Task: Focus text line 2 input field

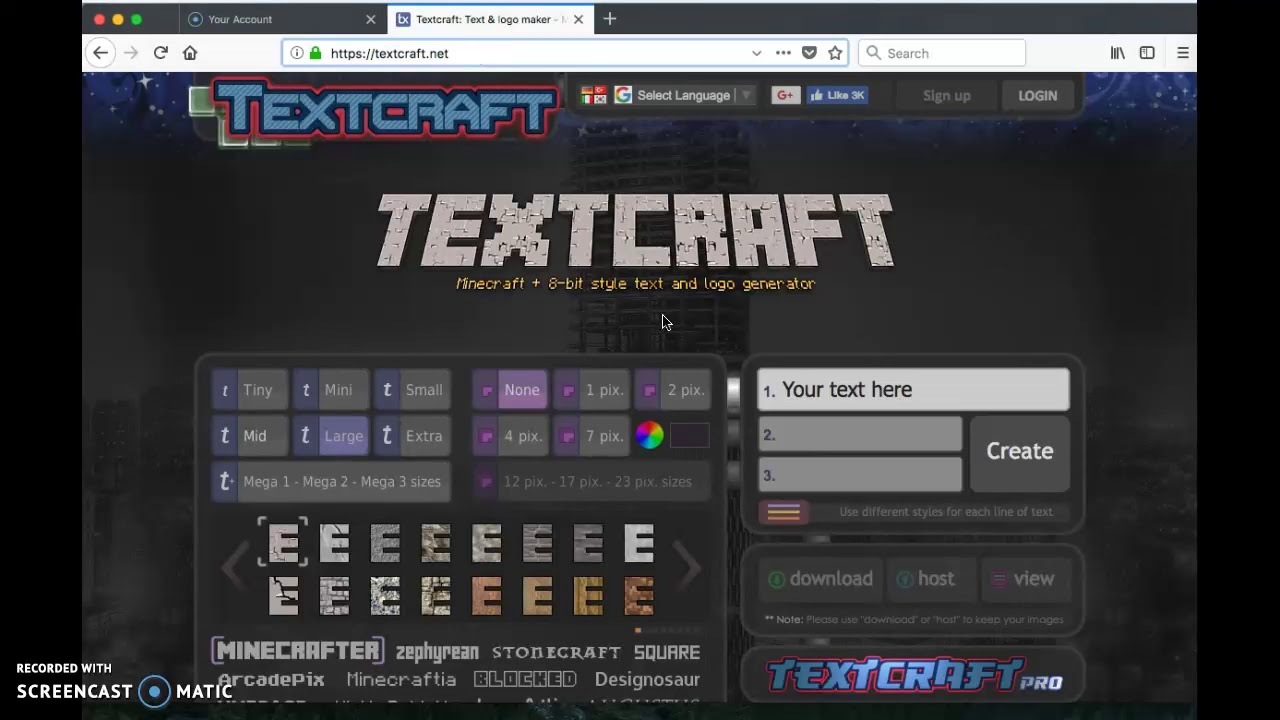Action: pyautogui.click(x=860, y=435)
